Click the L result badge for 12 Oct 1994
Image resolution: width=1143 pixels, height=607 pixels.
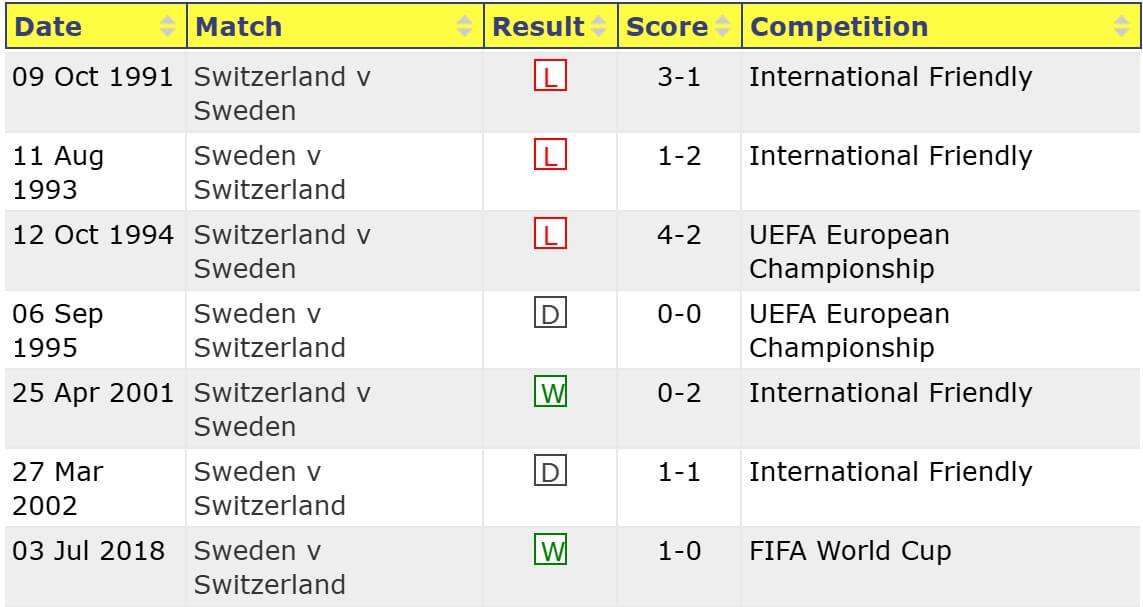550,235
